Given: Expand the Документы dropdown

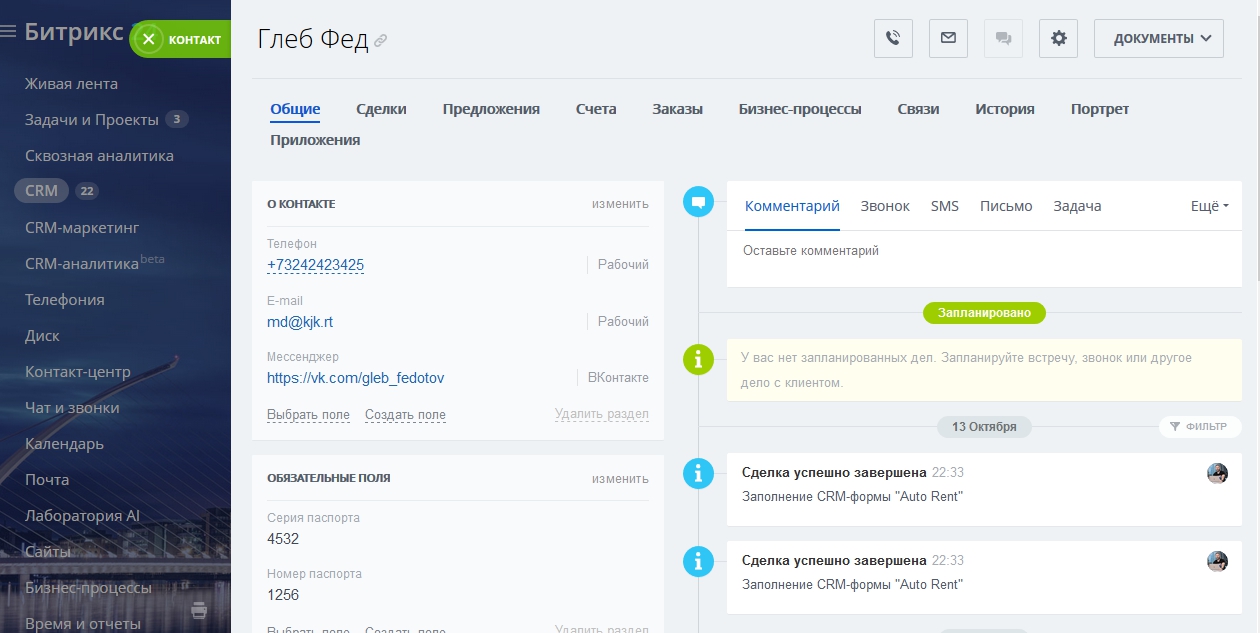Looking at the screenshot, I should [x=1159, y=39].
